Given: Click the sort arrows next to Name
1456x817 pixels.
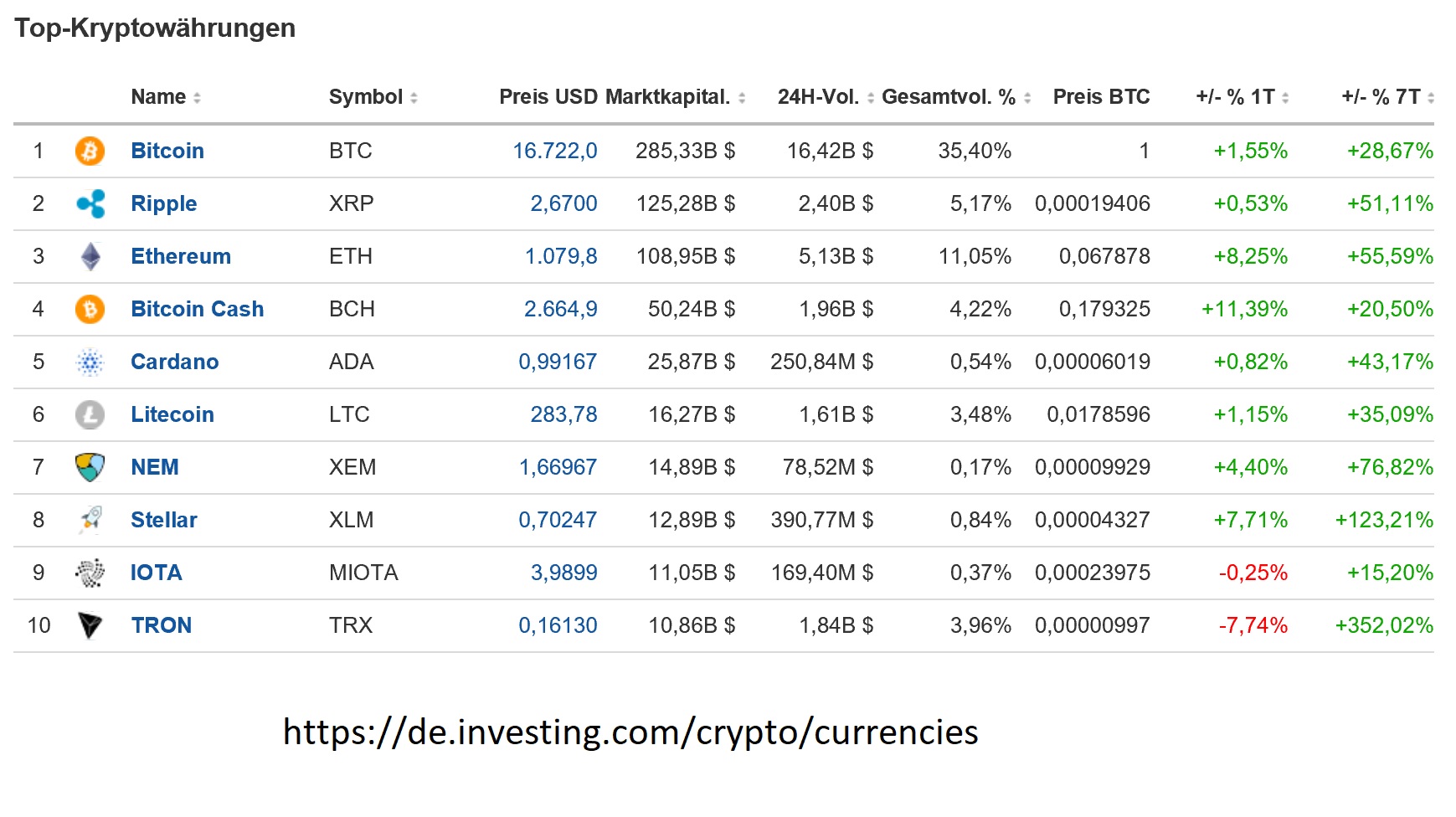Looking at the screenshot, I should tap(198, 97).
